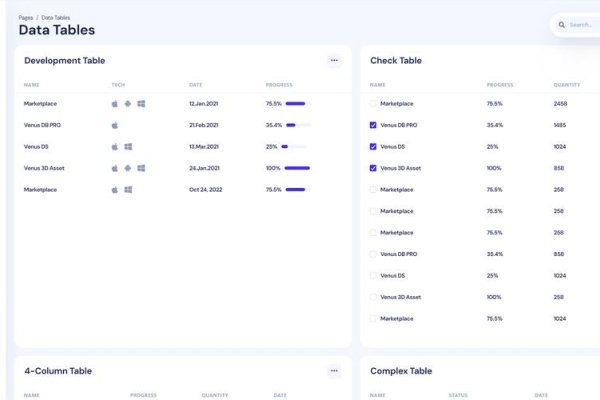Screen dimensions: 600x400
Task: Select Data Tables in the breadcrumb
Action: click(x=57, y=17)
